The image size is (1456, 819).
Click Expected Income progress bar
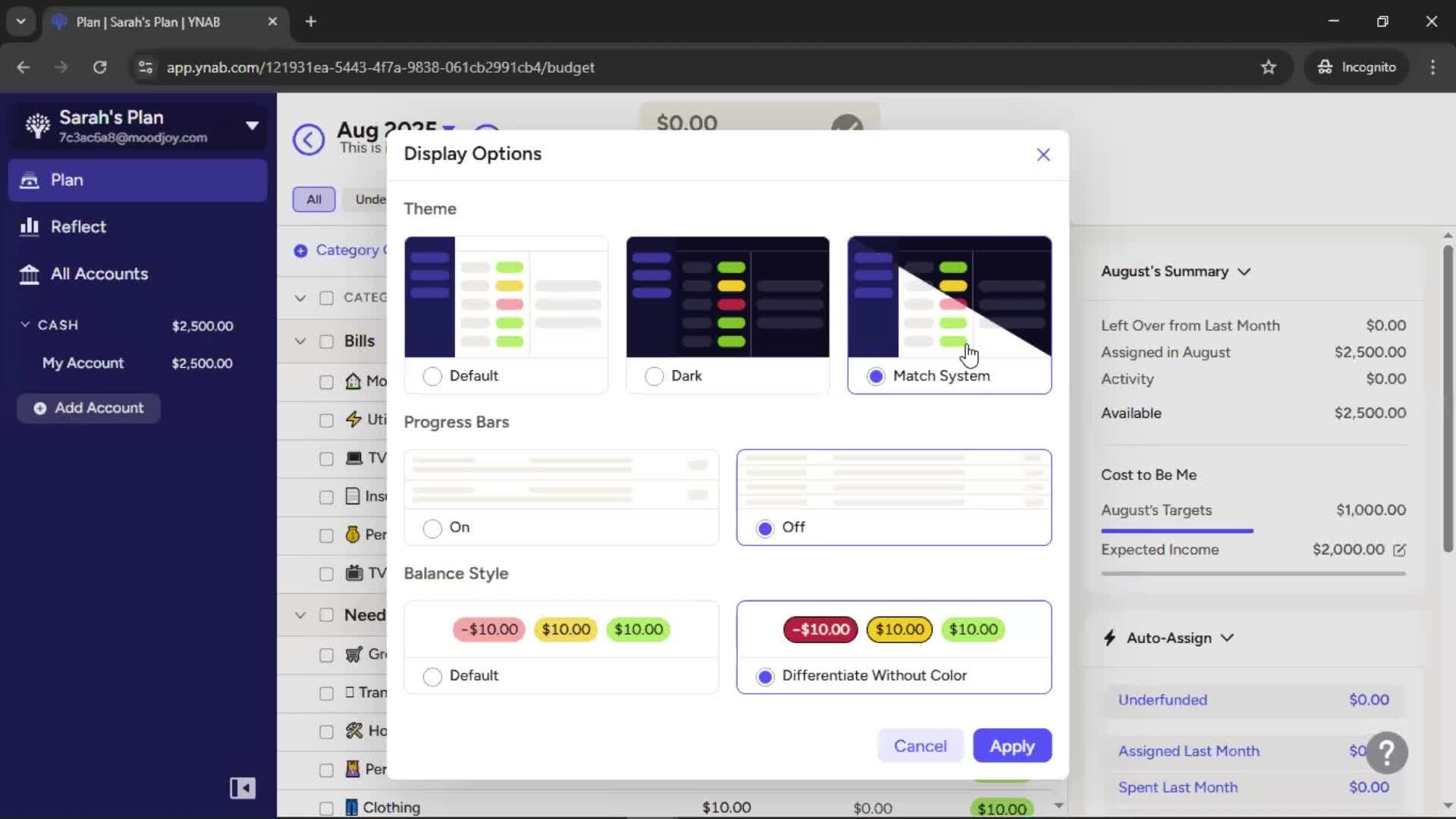pyautogui.click(x=1253, y=574)
